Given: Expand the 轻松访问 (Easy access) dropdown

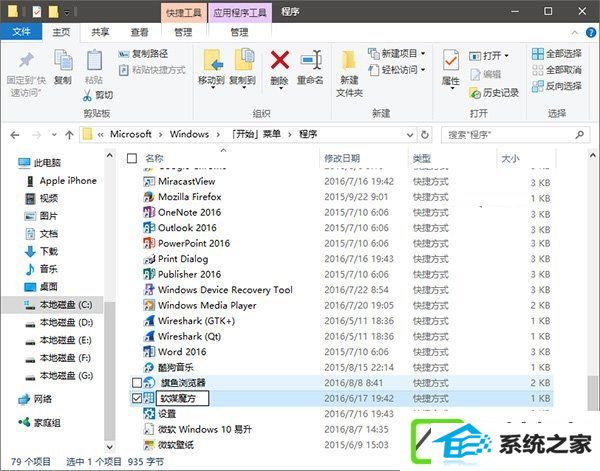Looking at the screenshot, I should (x=423, y=70).
